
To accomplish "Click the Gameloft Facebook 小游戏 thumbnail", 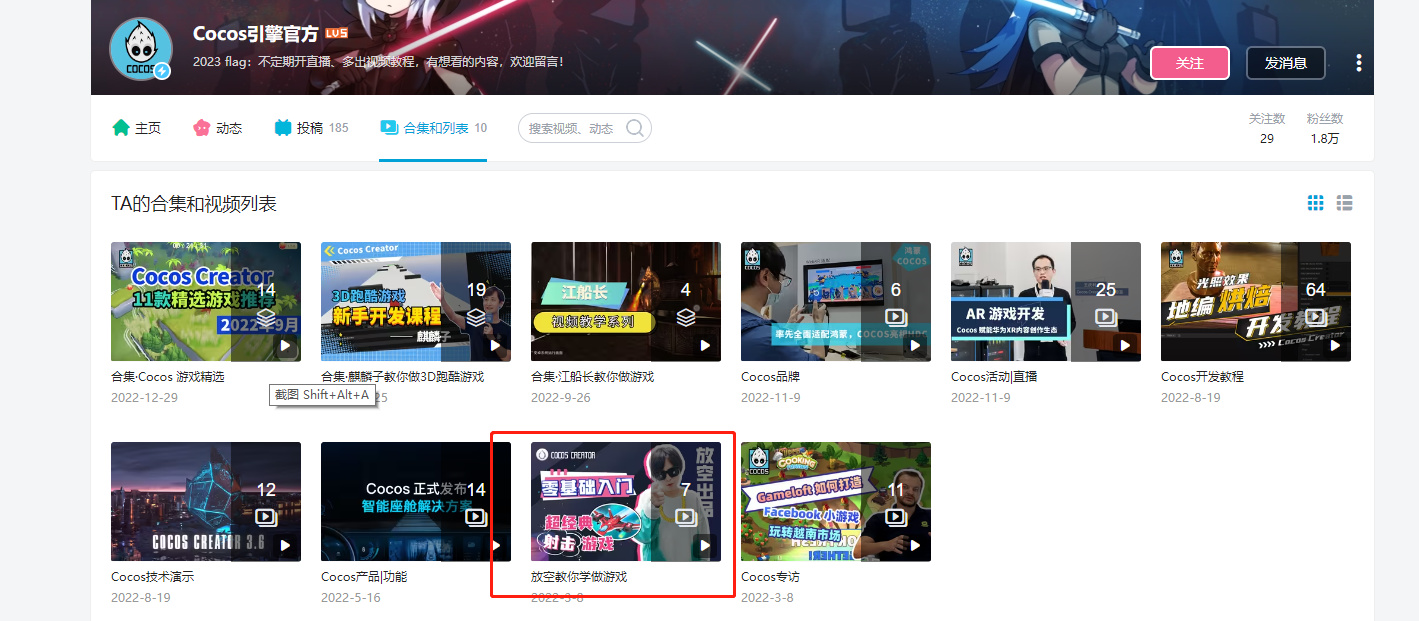I will [x=836, y=501].
